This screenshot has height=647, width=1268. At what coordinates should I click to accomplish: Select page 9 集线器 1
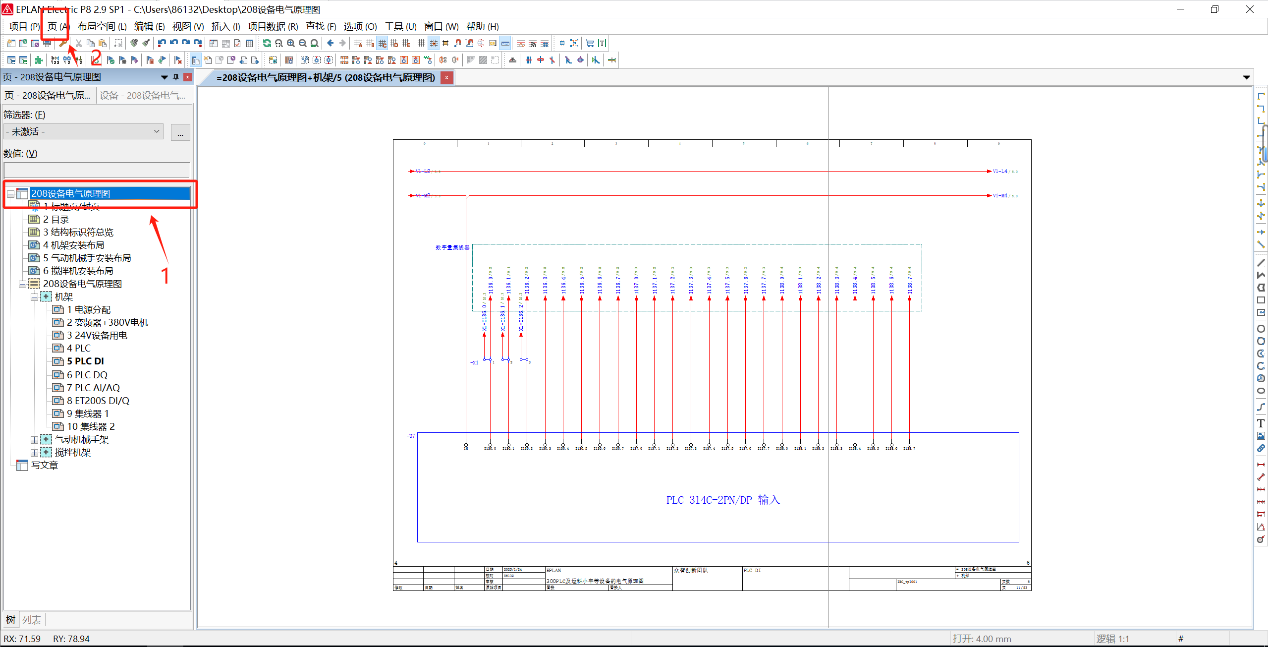(x=88, y=414)
